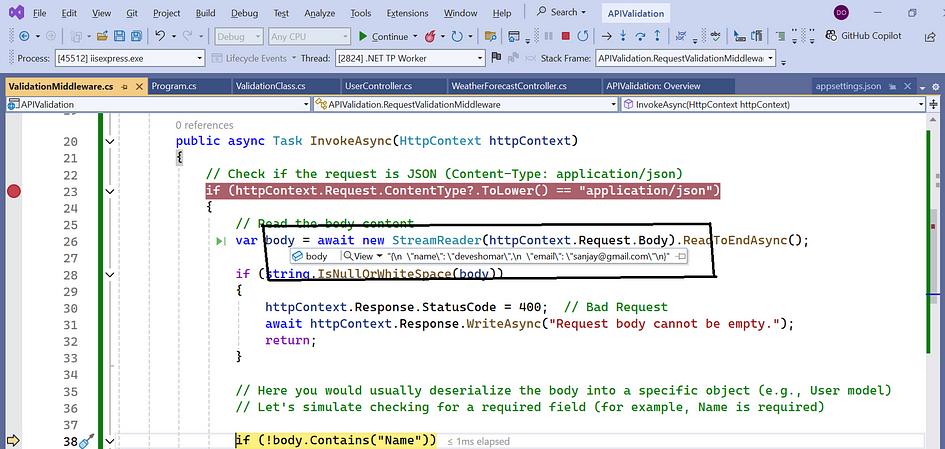Click the 0 references CodeLens link
945x449 pixels.
[x=204, y=125]
